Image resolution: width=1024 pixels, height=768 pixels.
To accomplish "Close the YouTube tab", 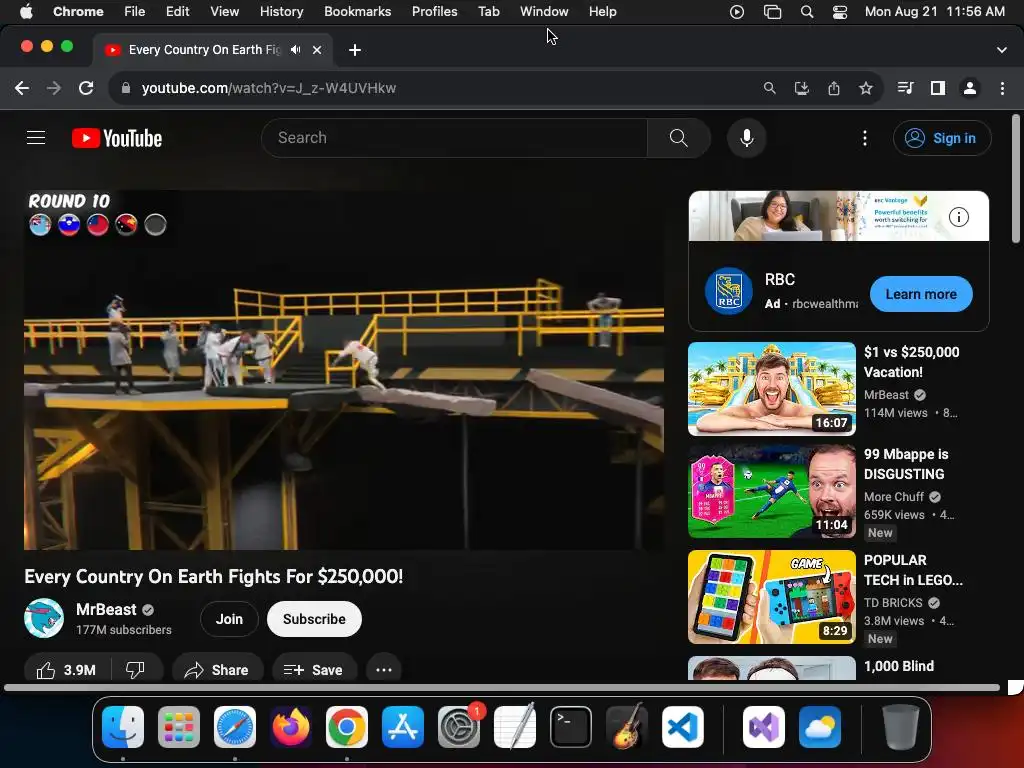I will (317, 50).
